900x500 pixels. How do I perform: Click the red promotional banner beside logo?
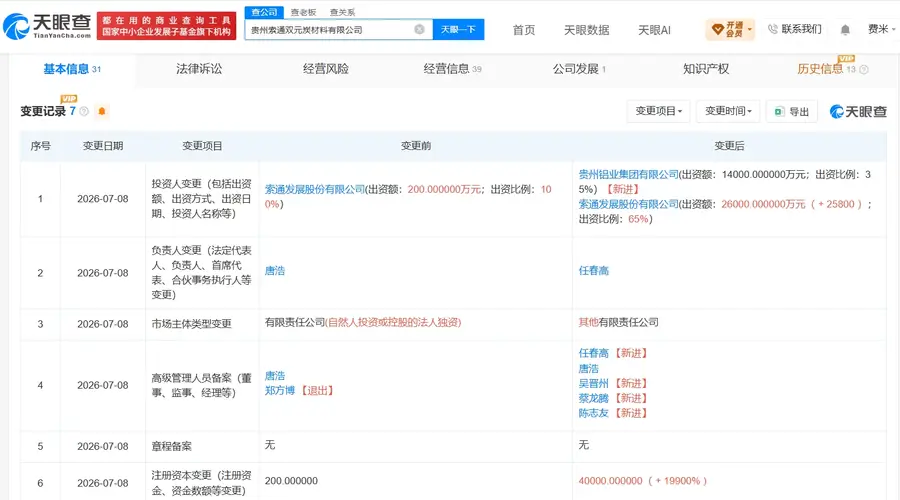click(x=166, y=26)
